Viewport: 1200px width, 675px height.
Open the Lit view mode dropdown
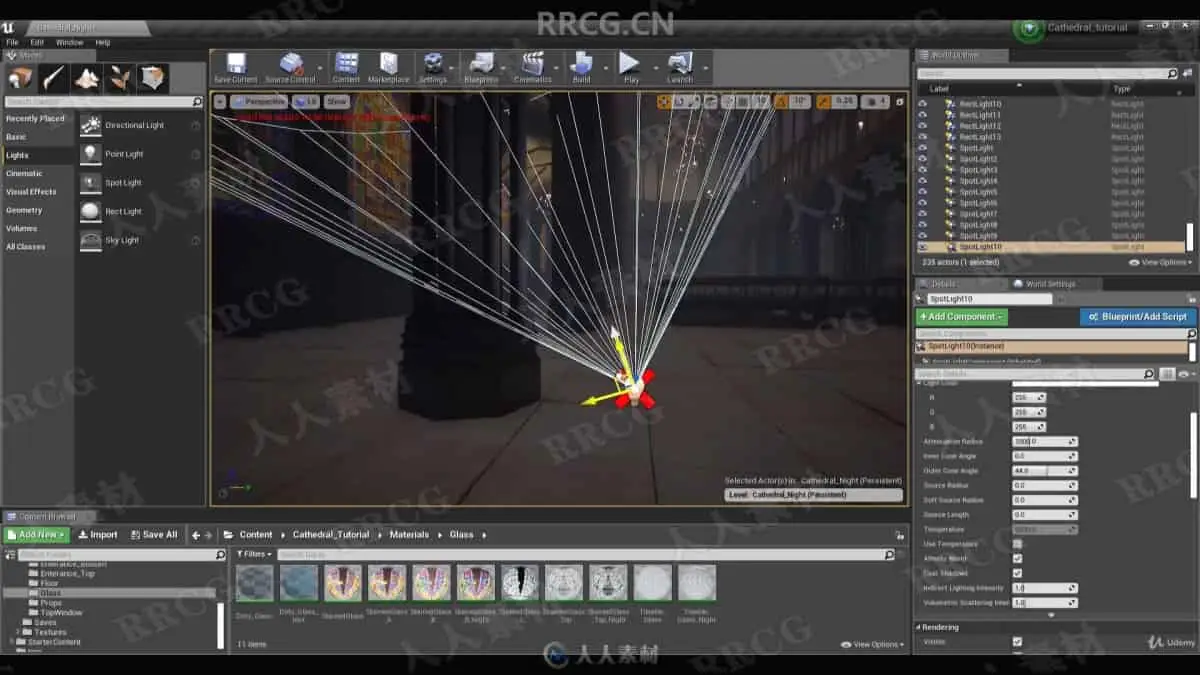pyautogui.click(x=306, y=102)
